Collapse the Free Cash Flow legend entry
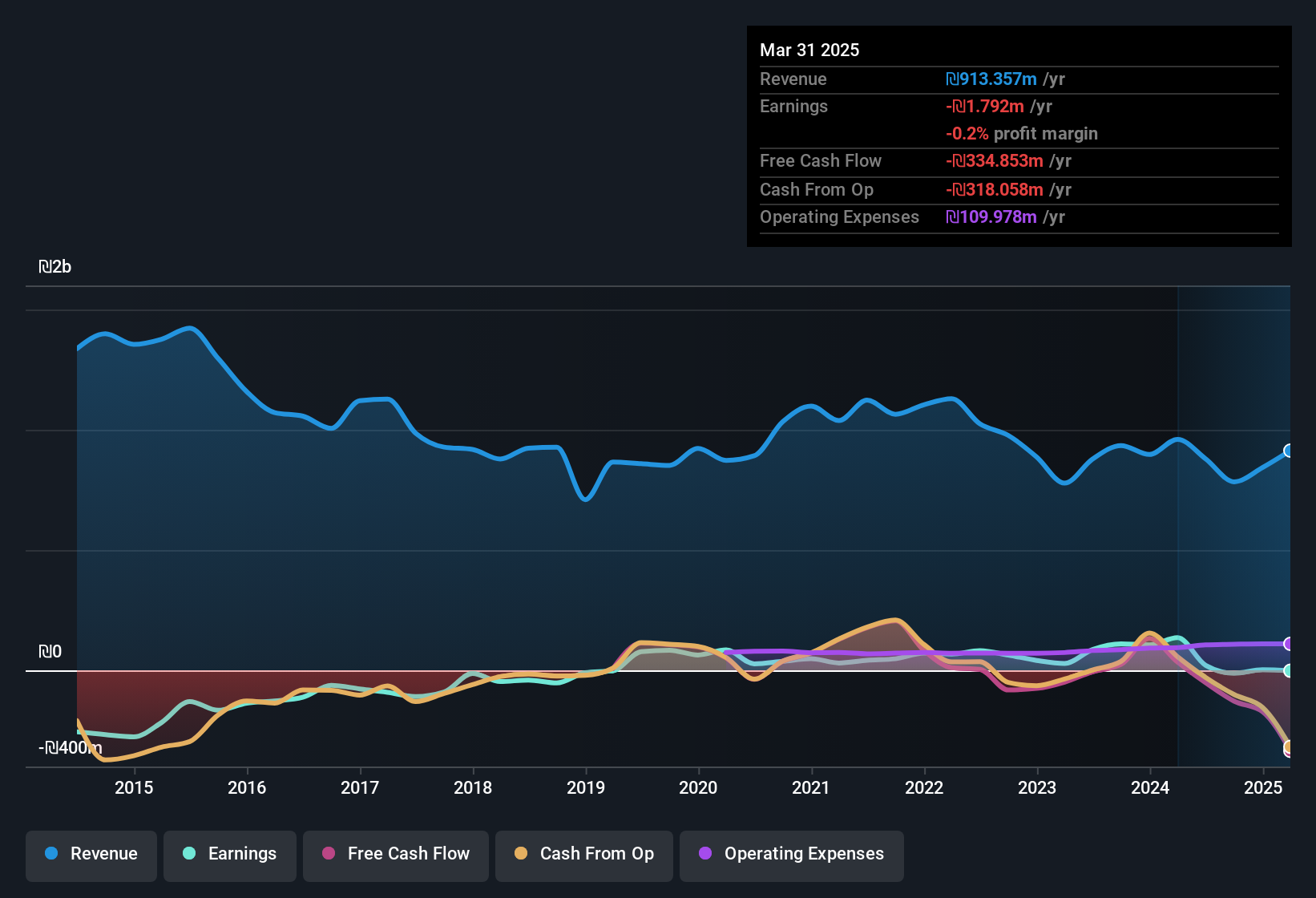Screen dimensions: 1316x898 pos(395,854)
